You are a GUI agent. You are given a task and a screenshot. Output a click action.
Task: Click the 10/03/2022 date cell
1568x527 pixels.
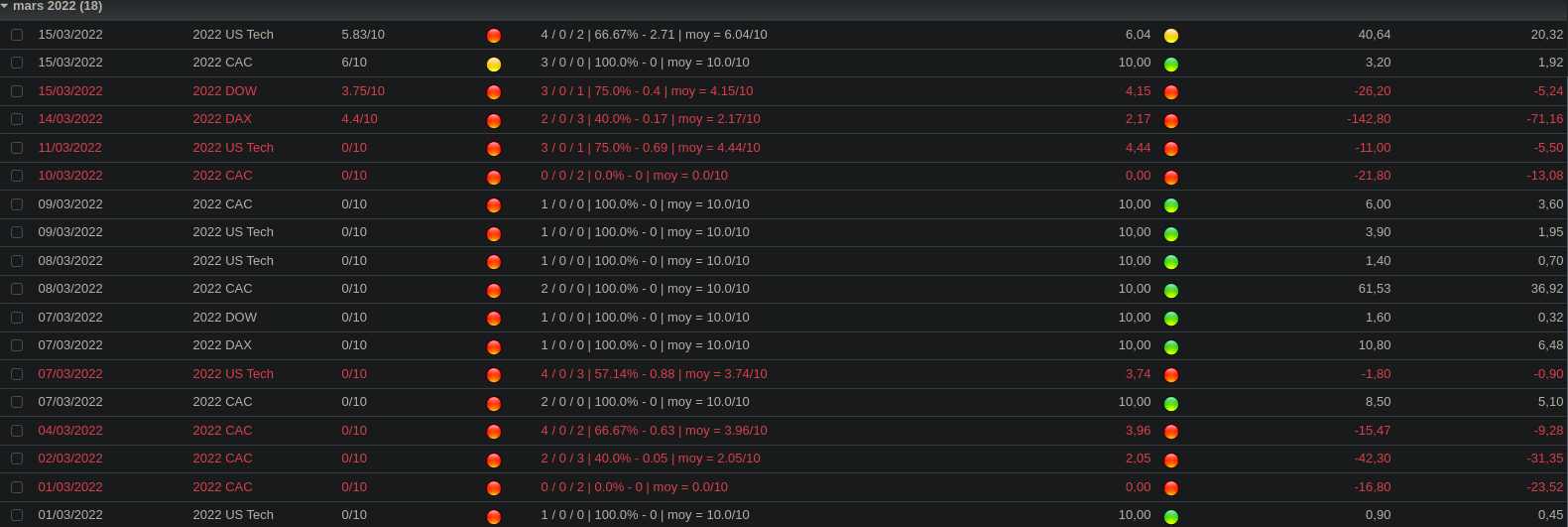[69, 176]
